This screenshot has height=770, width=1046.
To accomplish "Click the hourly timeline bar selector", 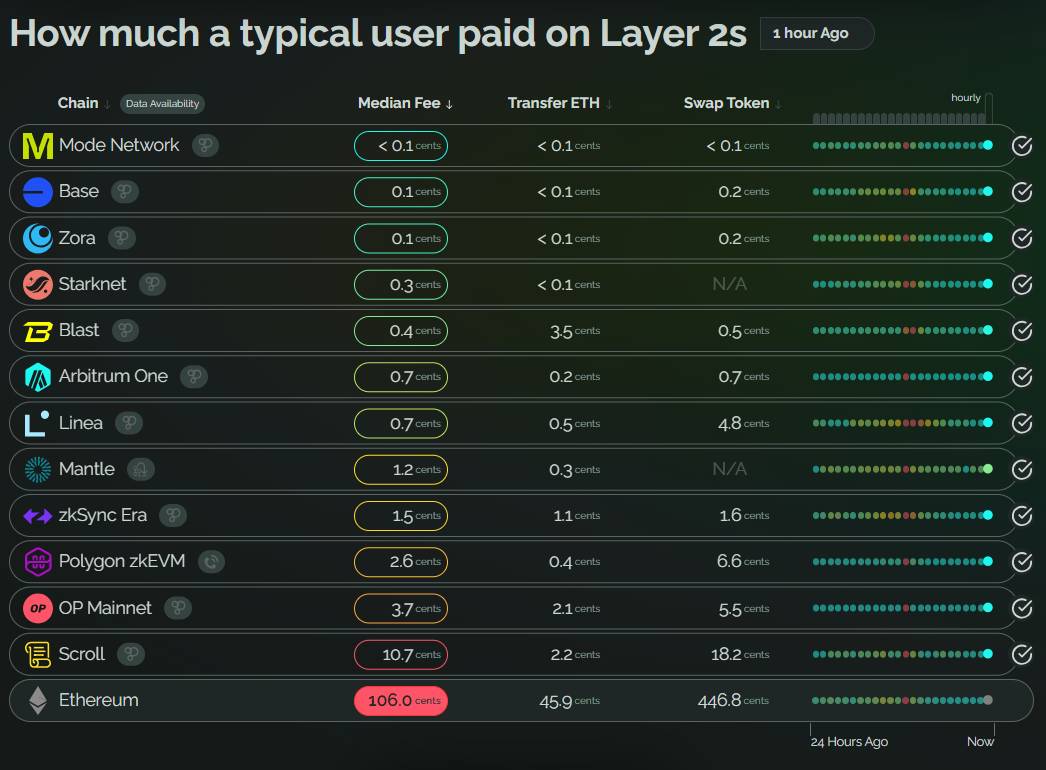I will pyautogui.click(x=989, y=109).
